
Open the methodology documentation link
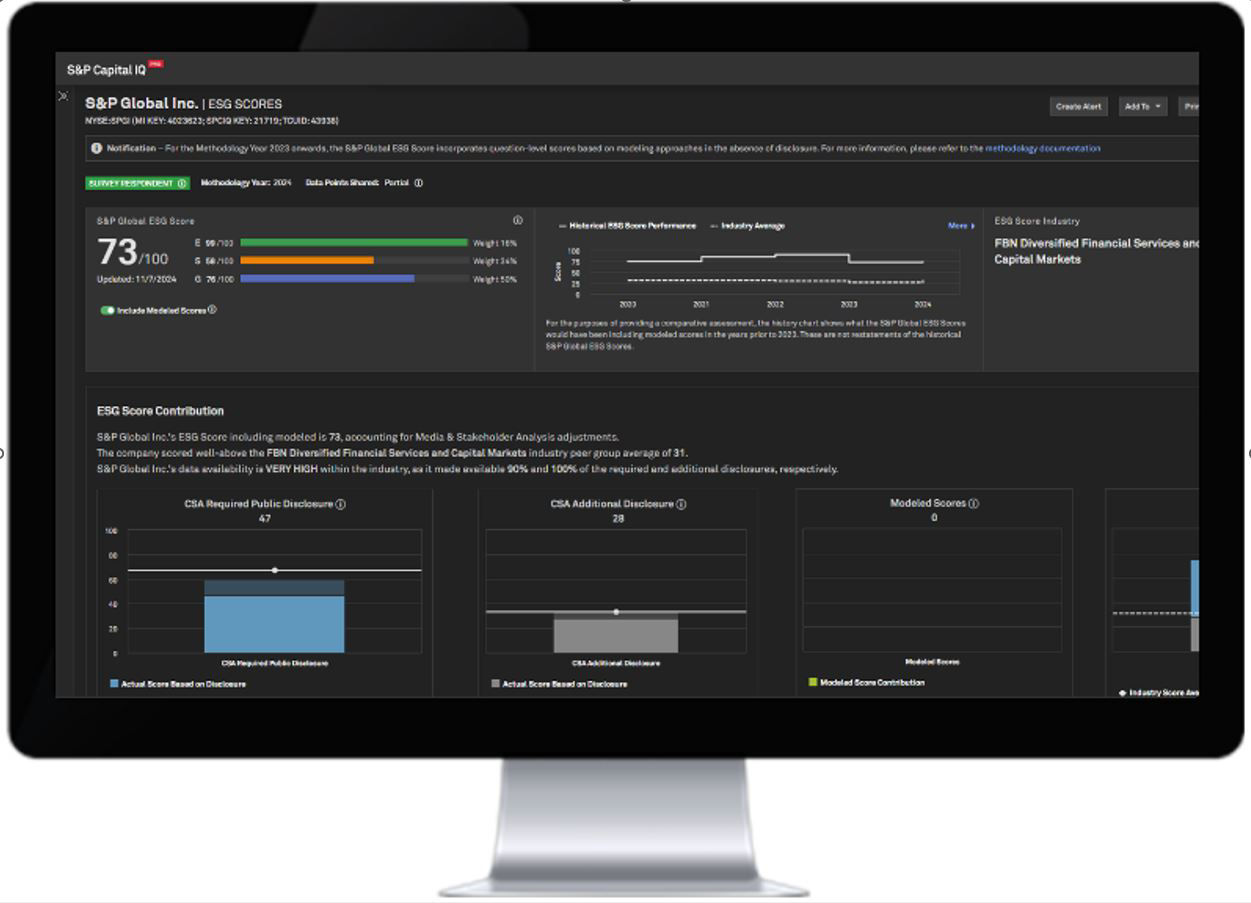click(x=1043, y=148)
